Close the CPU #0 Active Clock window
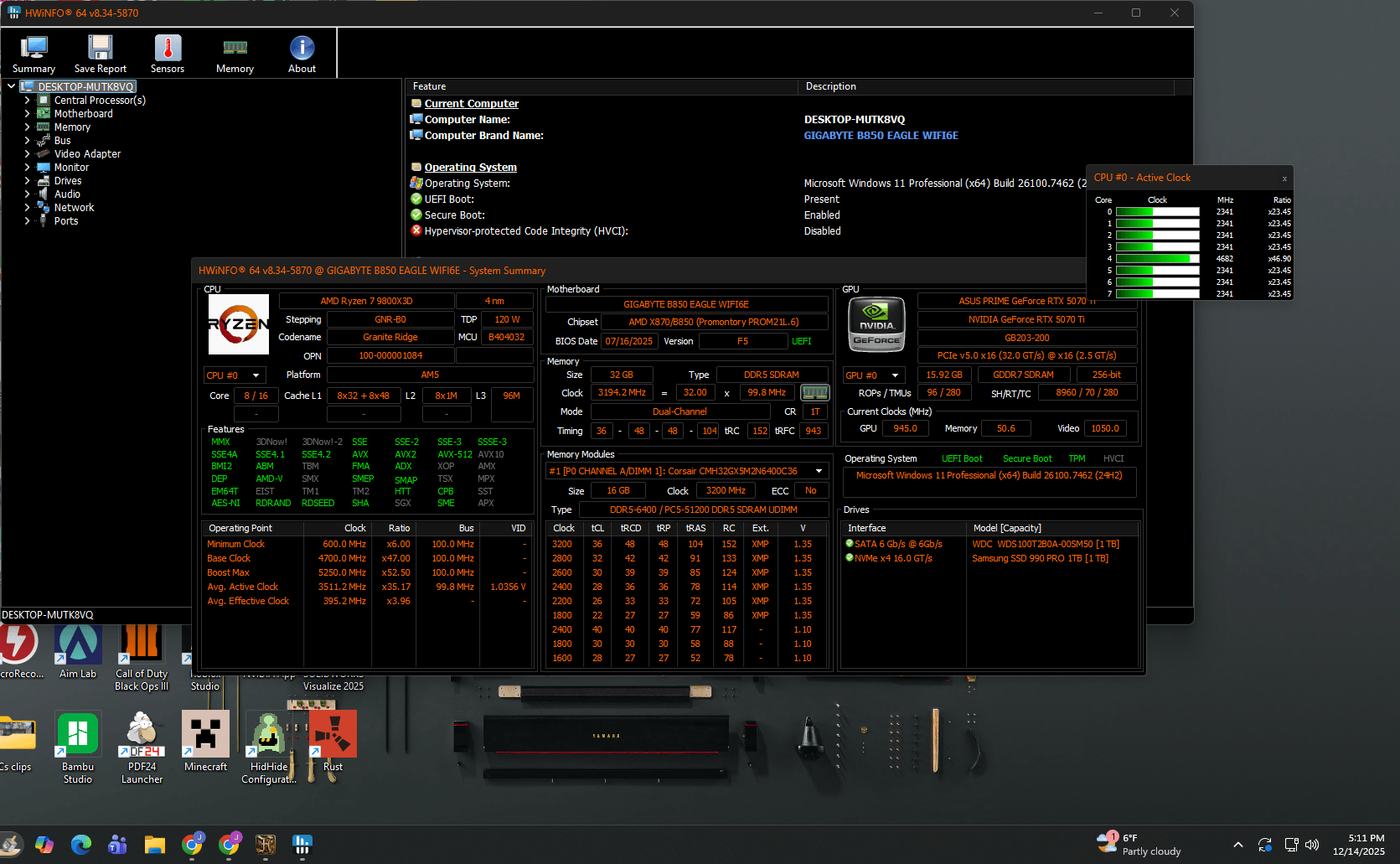The image size is (1400, 864). point(1284,178)
